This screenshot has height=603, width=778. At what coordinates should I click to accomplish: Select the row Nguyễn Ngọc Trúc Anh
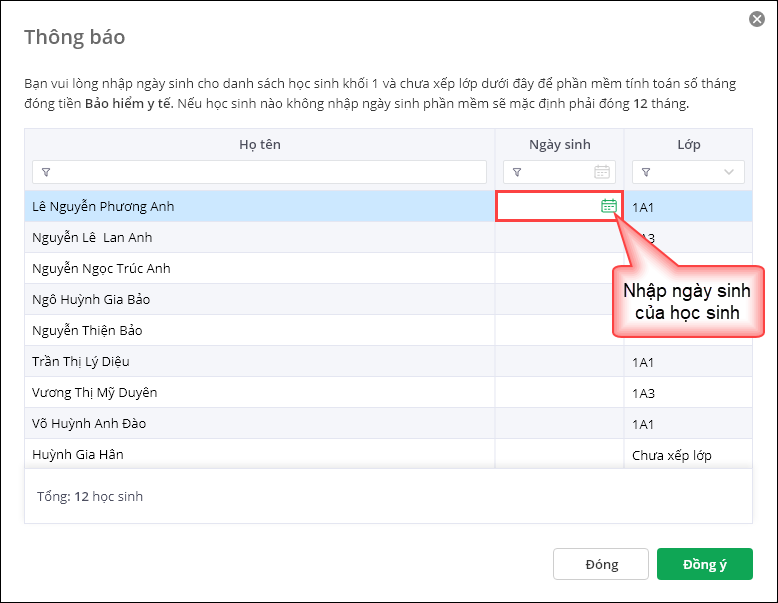[x=260, y=268]
